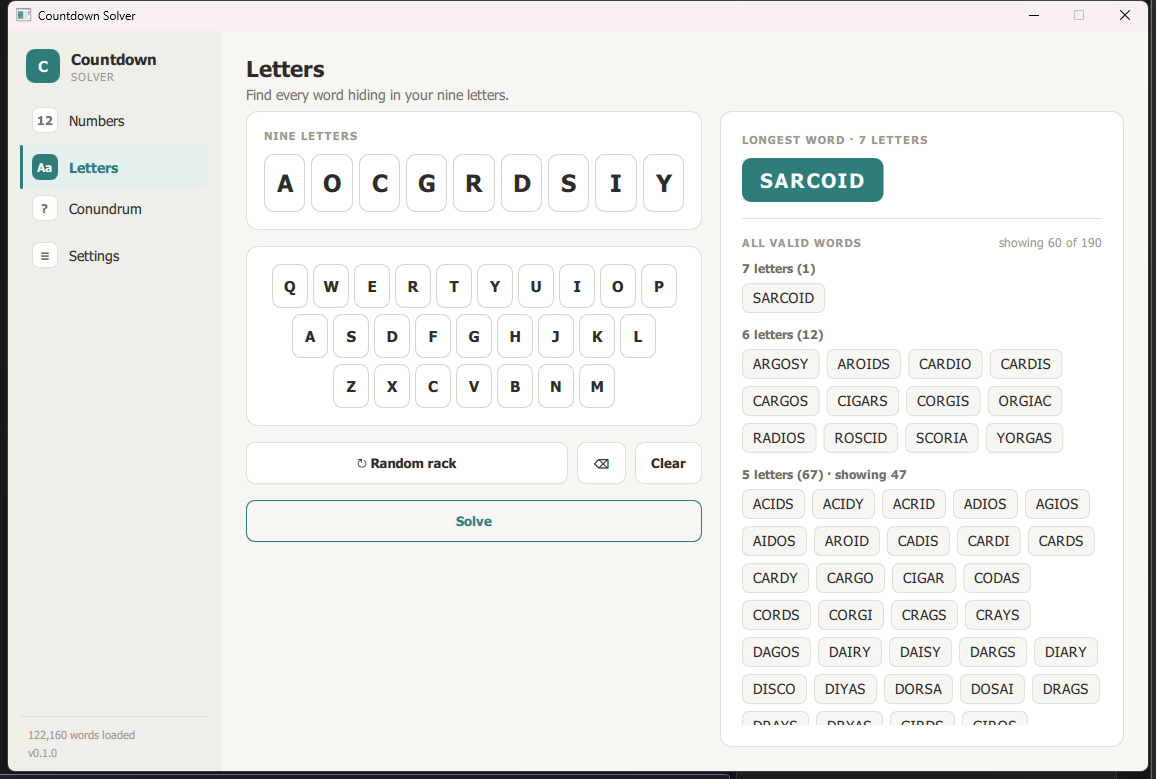The image size is (1156, 779).
Task: Click the window app icon in title bar
Action: [24, 15]
